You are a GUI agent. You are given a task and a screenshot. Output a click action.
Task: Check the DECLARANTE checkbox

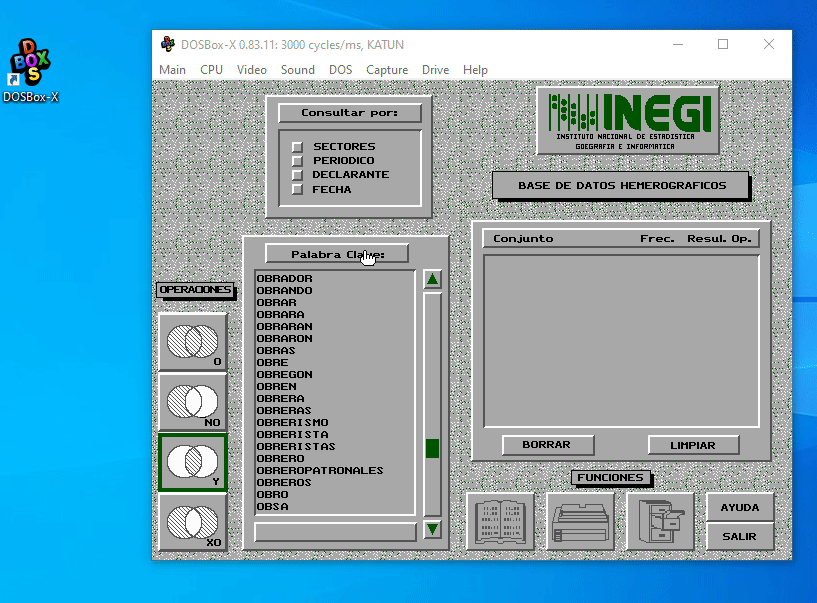297,175
